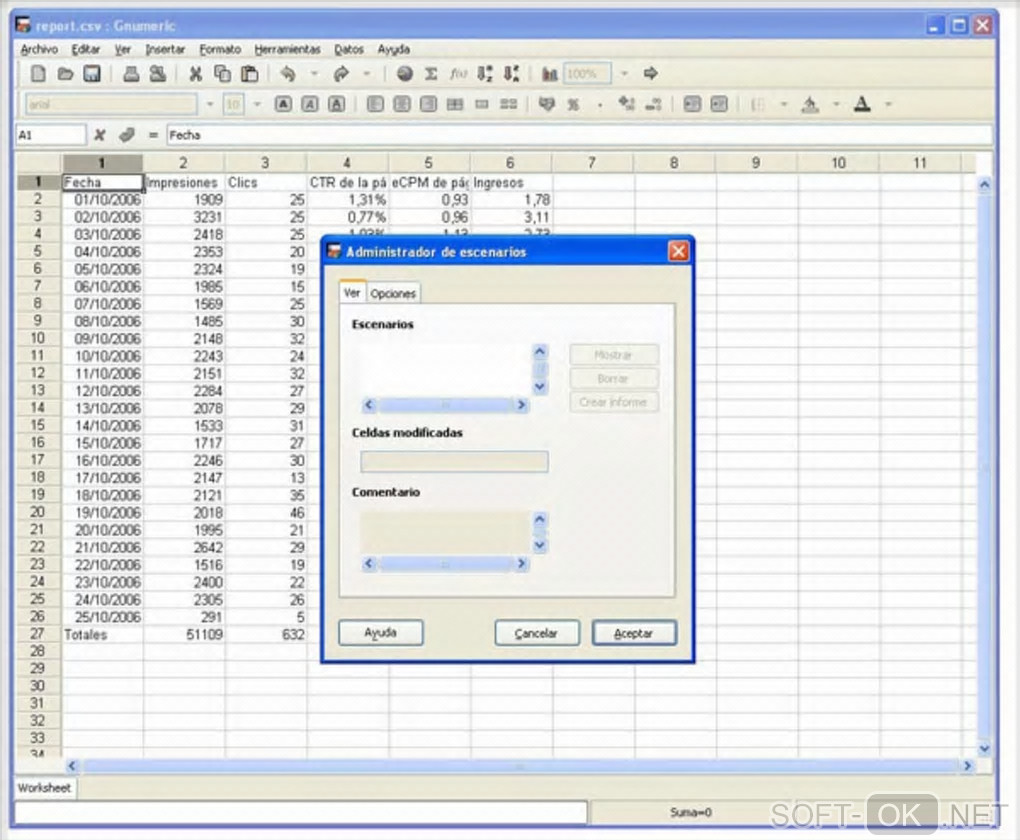Cut selection with scissors icon
1020x840 pixels.
click(x=195, y=74)
